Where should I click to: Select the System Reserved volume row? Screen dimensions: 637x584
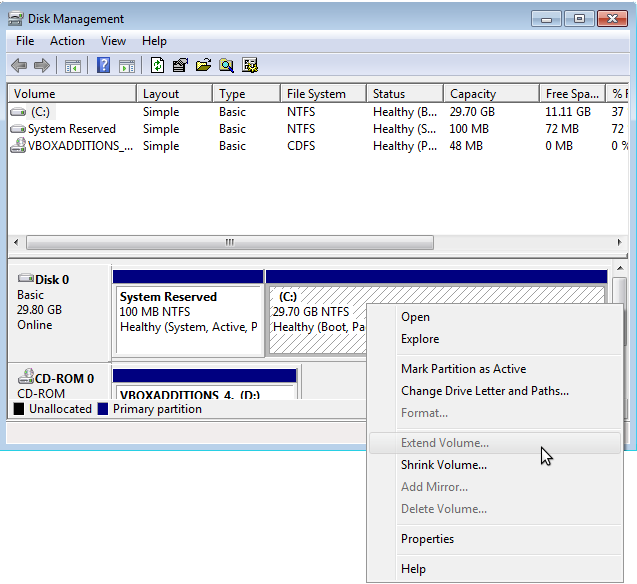[x=318, y=129]
